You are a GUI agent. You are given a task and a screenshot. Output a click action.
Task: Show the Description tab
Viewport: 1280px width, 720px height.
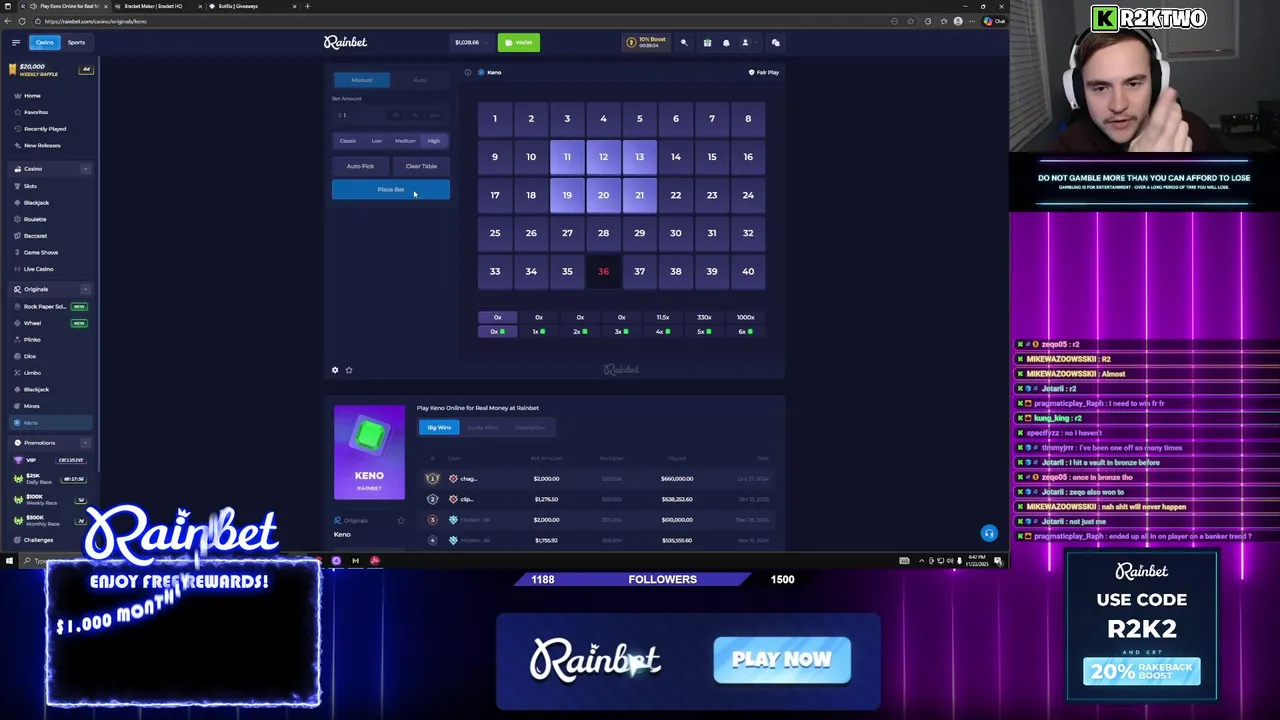(x=530, y=428)
